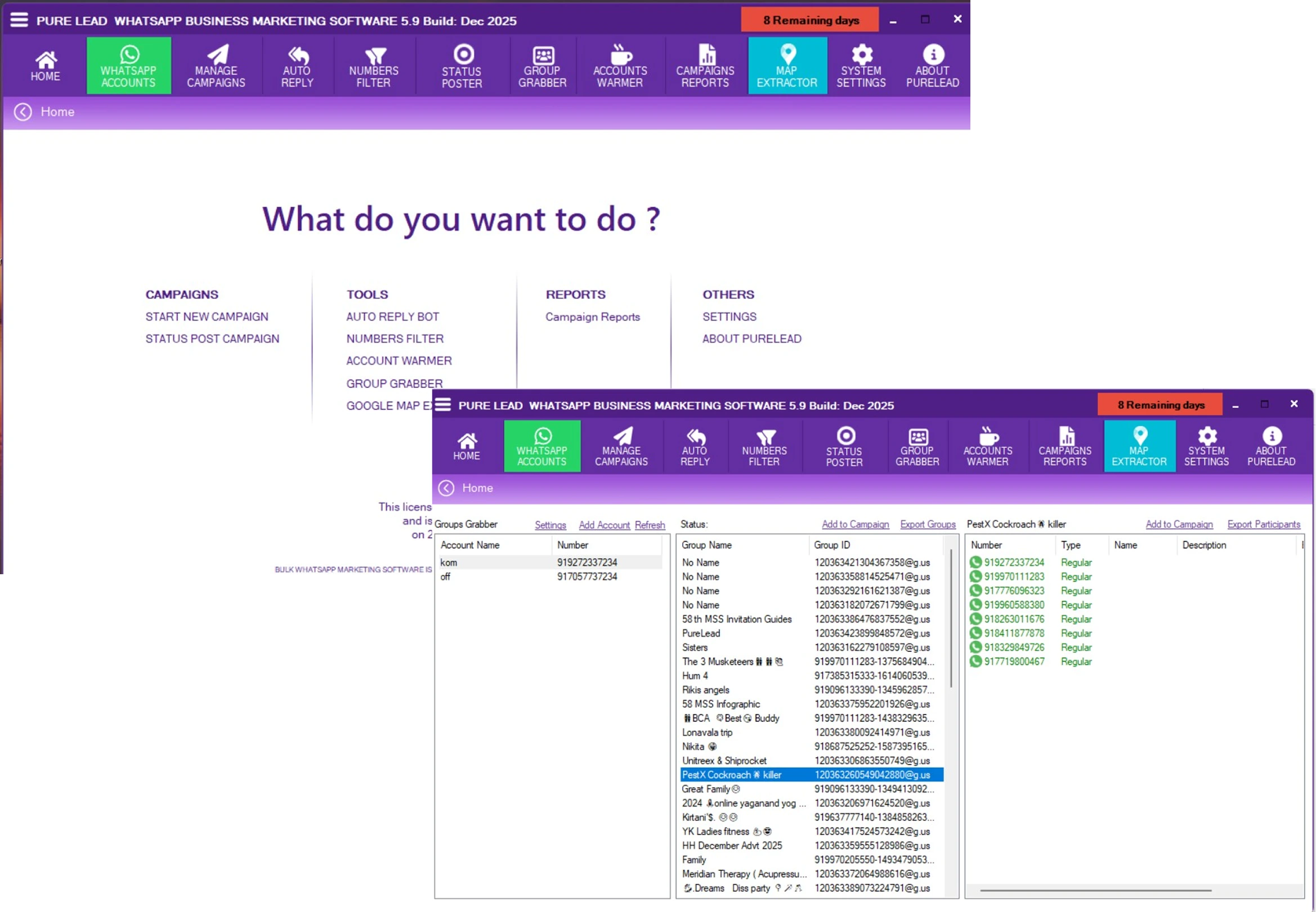Click System Settings gear in front window
Viewport: 1316px width, 912px height.
point(1206,436)
